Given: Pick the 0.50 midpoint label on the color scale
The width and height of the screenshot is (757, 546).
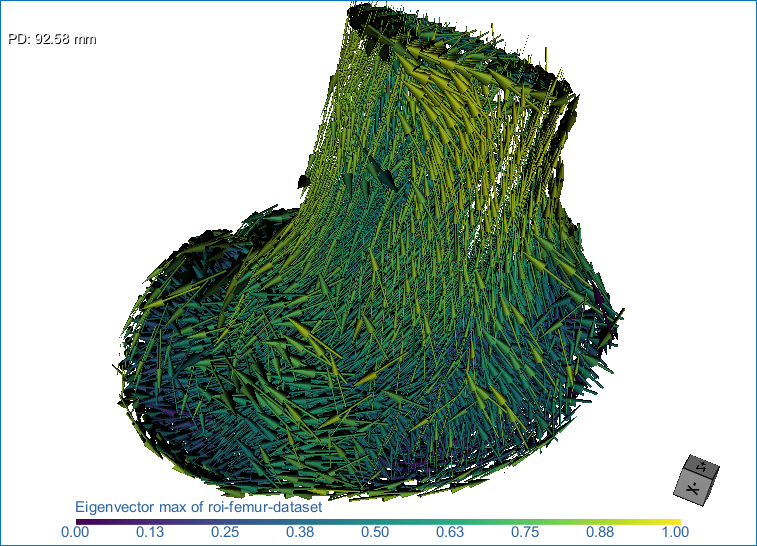Looking at the screenshot, I should [378, 532].
